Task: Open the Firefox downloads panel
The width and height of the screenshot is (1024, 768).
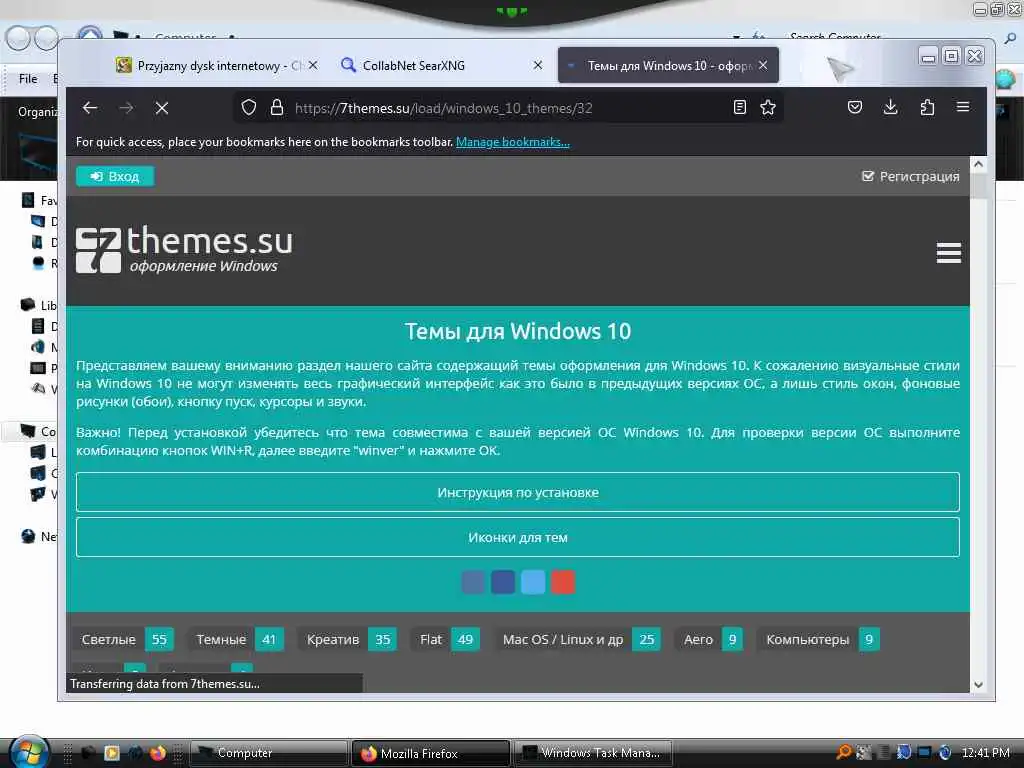Action: click(x=890, y=107)
